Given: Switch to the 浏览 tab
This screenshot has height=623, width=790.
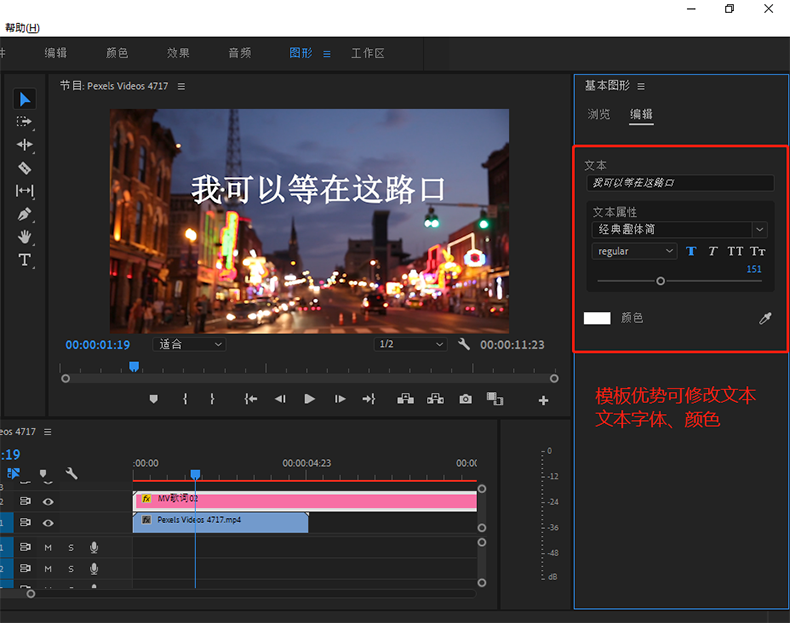Looking at the screenshot, I should point(599,114).
